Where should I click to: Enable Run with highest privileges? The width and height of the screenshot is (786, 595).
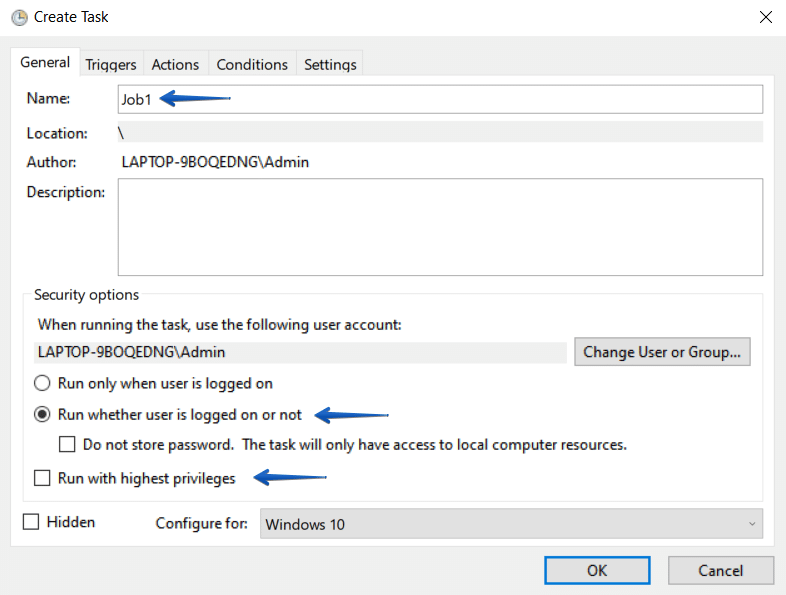[x=42, y=478]
